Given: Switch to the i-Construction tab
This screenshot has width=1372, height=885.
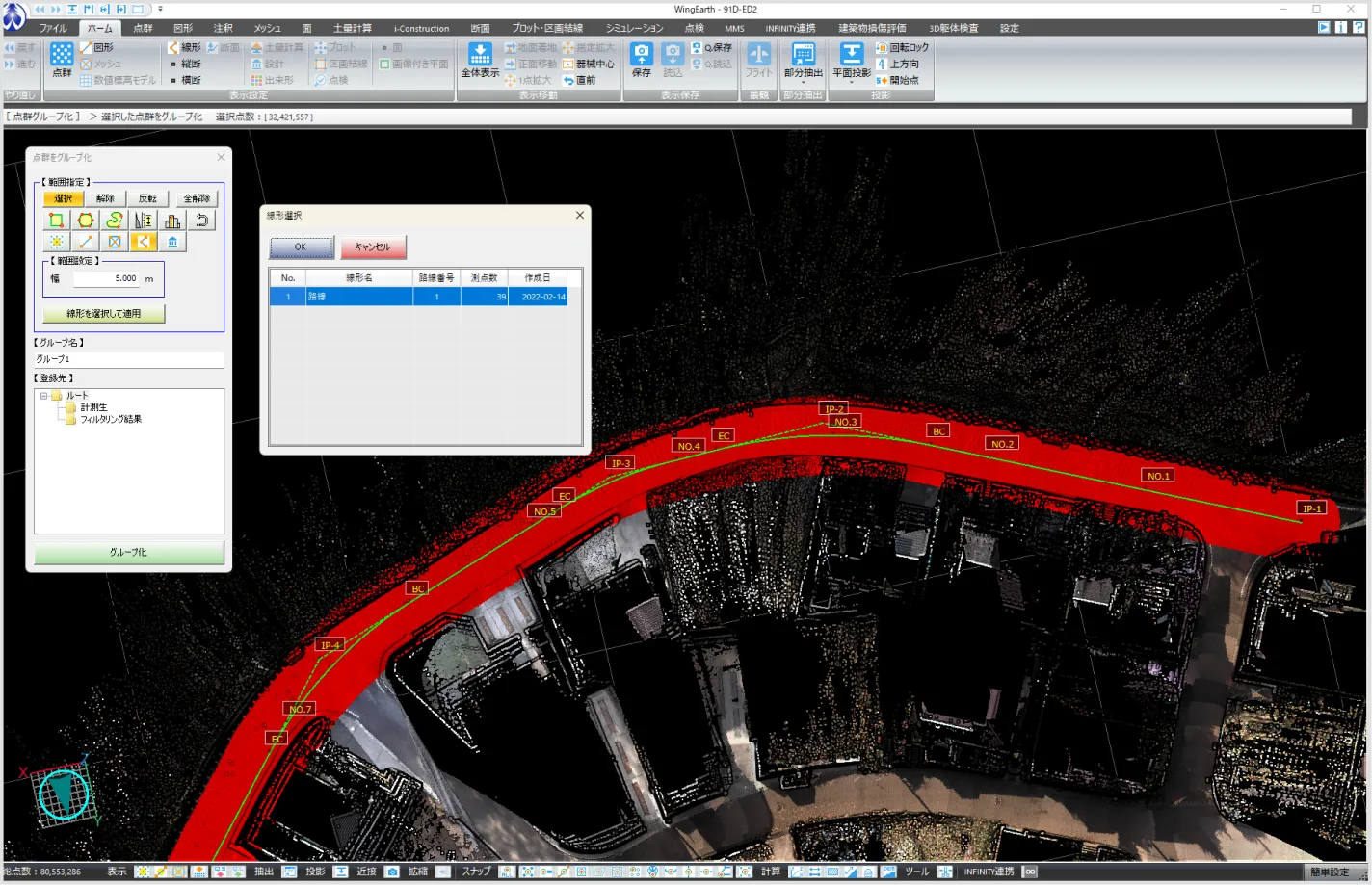Looking at the screenshot, I should (421, 28).
